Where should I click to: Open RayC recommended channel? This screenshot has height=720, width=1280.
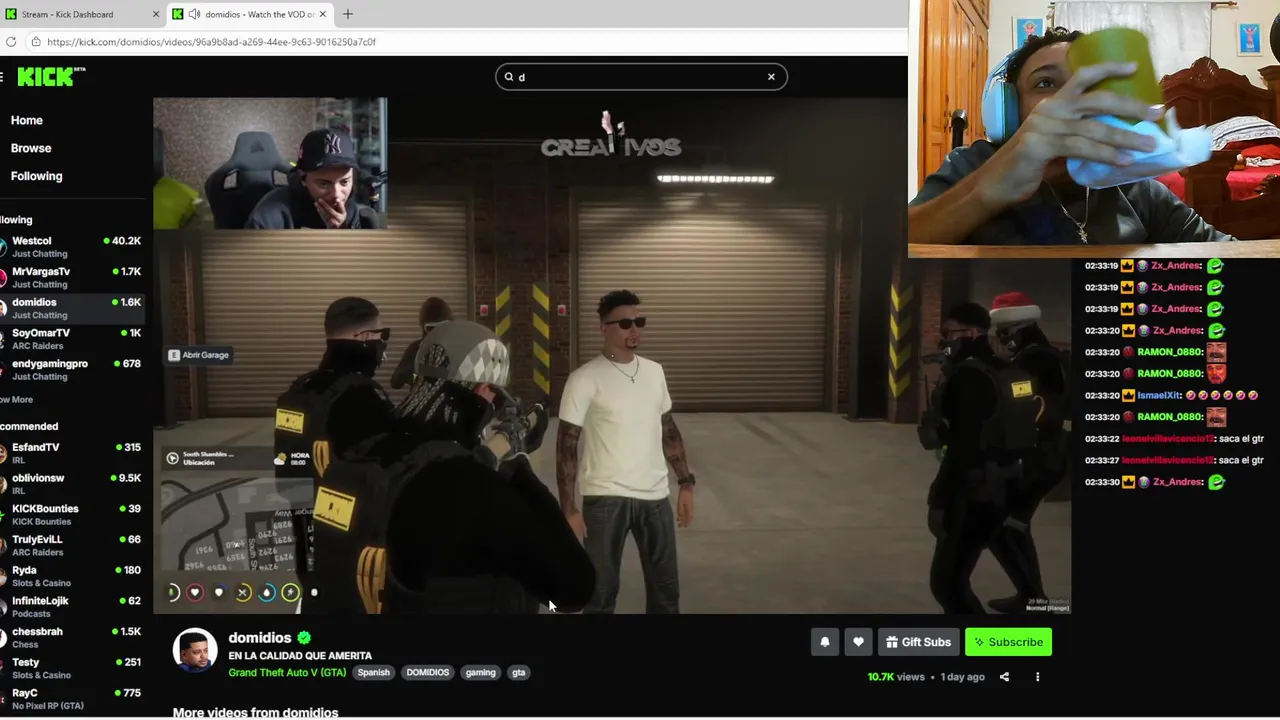click(72, 698)
